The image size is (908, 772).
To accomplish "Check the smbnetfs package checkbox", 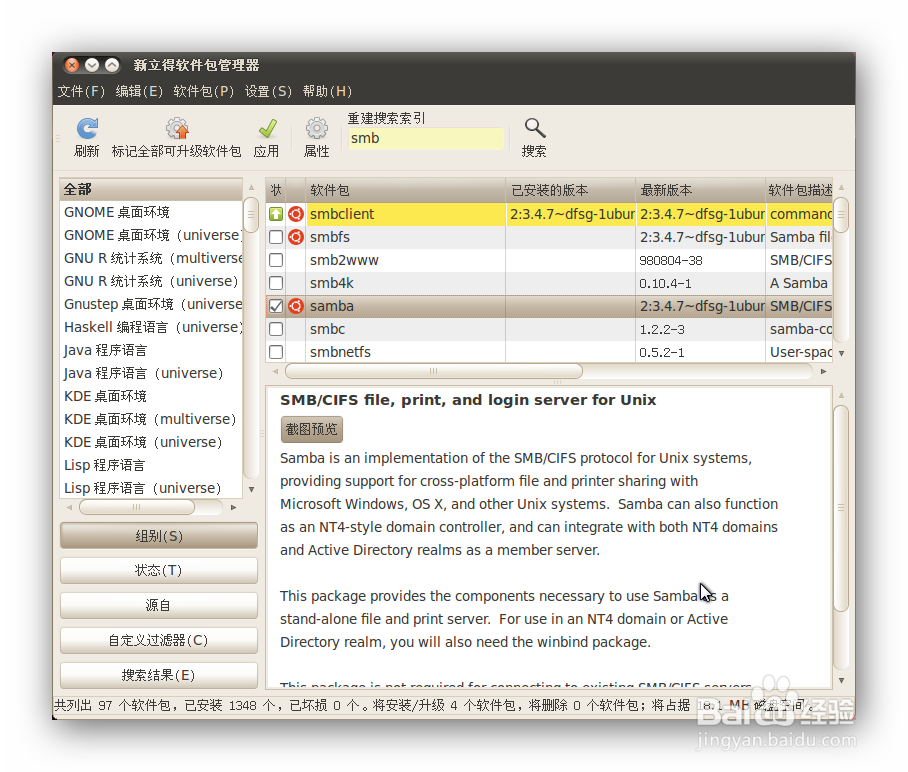I will tap(276, 352).
